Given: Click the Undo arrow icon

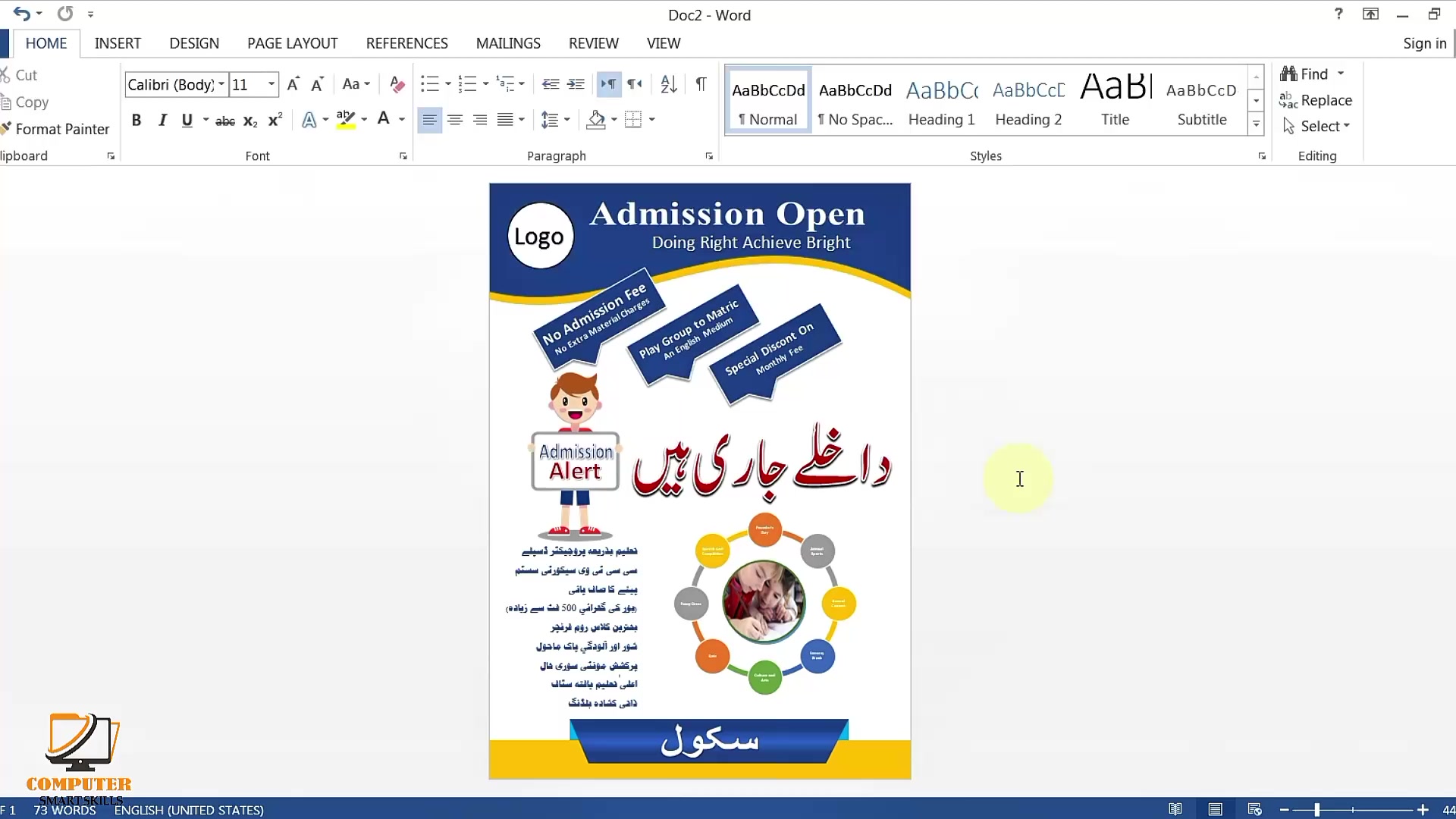Looking at the screenshot, I should (21, 14).
